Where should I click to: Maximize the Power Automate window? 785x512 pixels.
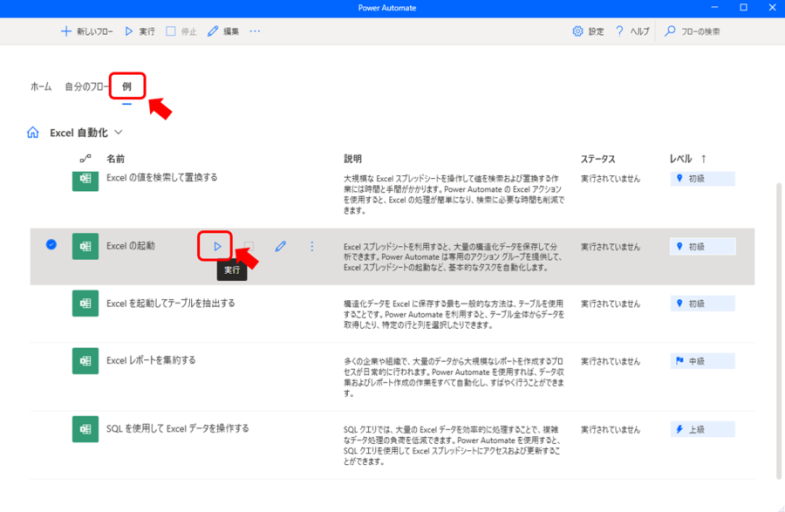pyautogui.click(x=743, y=8)
